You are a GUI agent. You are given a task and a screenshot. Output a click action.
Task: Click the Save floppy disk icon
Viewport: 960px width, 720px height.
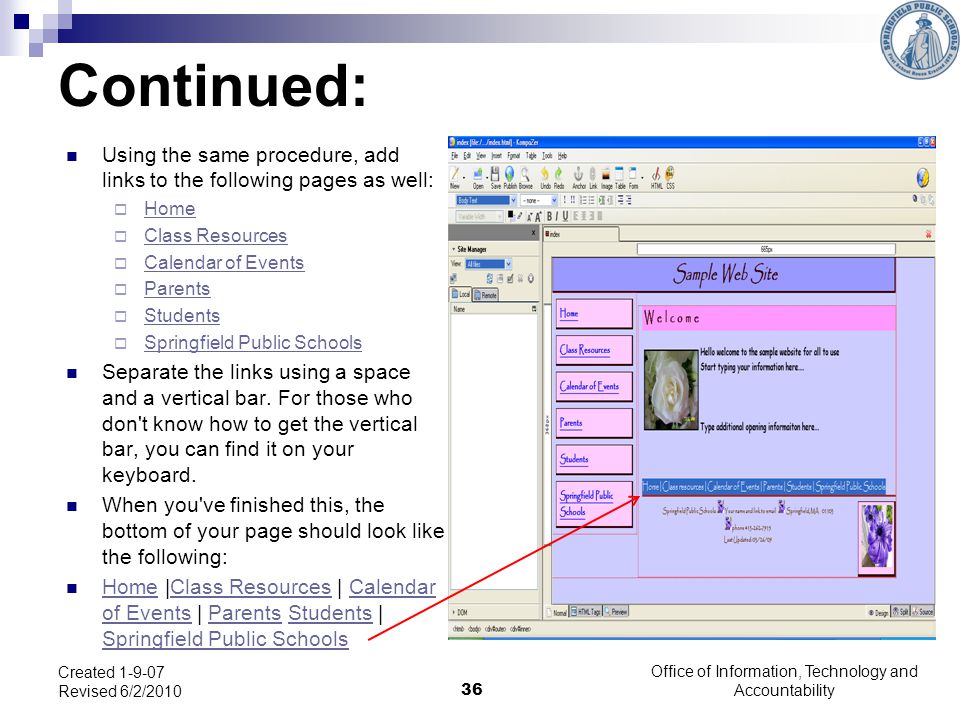495,174
